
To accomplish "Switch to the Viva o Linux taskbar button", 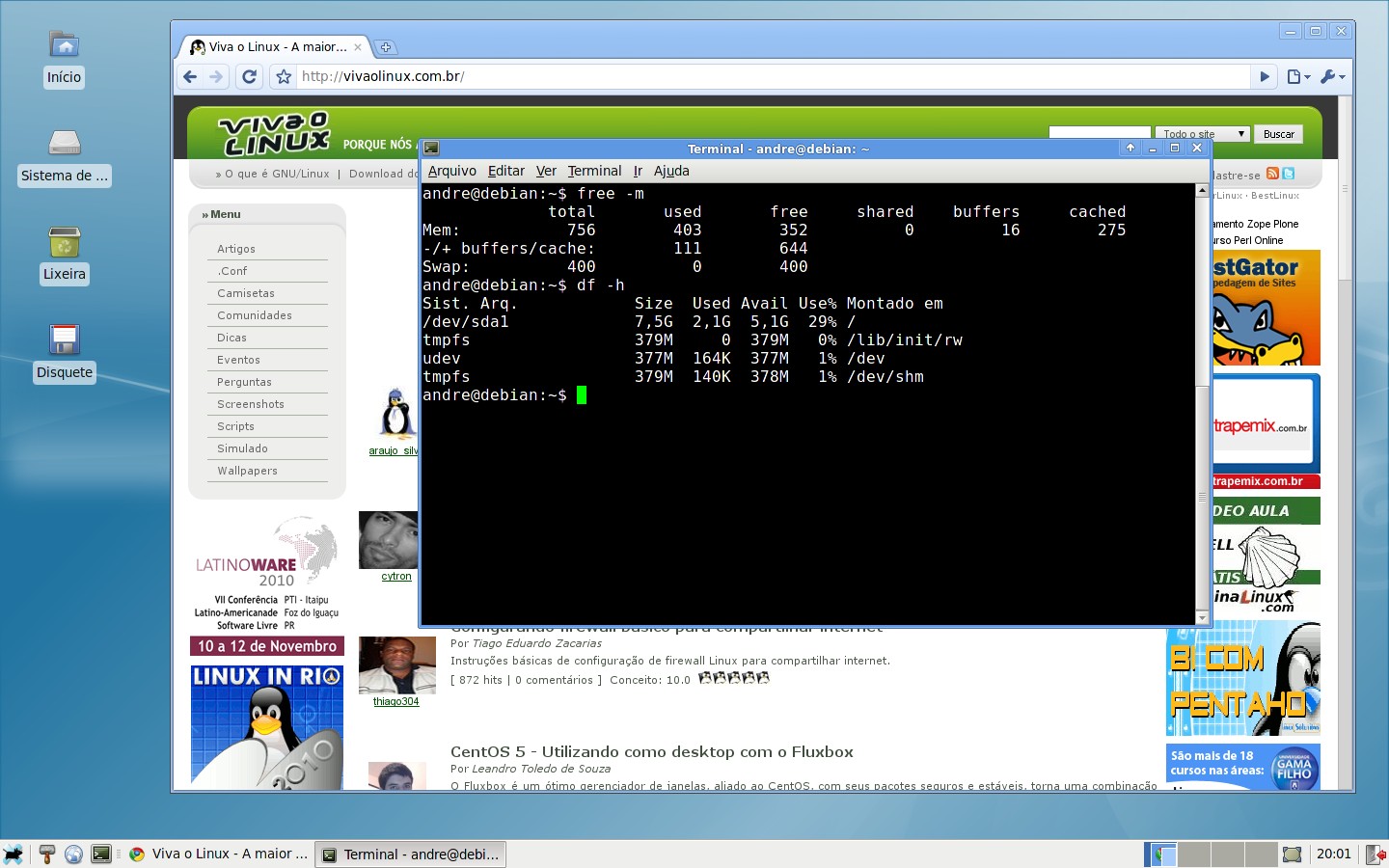I will [x=219, y=854].
